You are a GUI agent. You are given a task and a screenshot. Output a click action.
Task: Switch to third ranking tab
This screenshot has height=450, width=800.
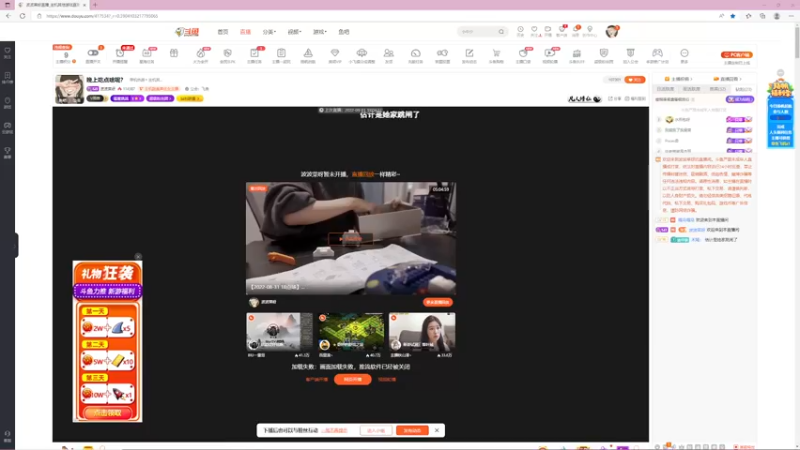pyautogui.click(x=717, y=89)
